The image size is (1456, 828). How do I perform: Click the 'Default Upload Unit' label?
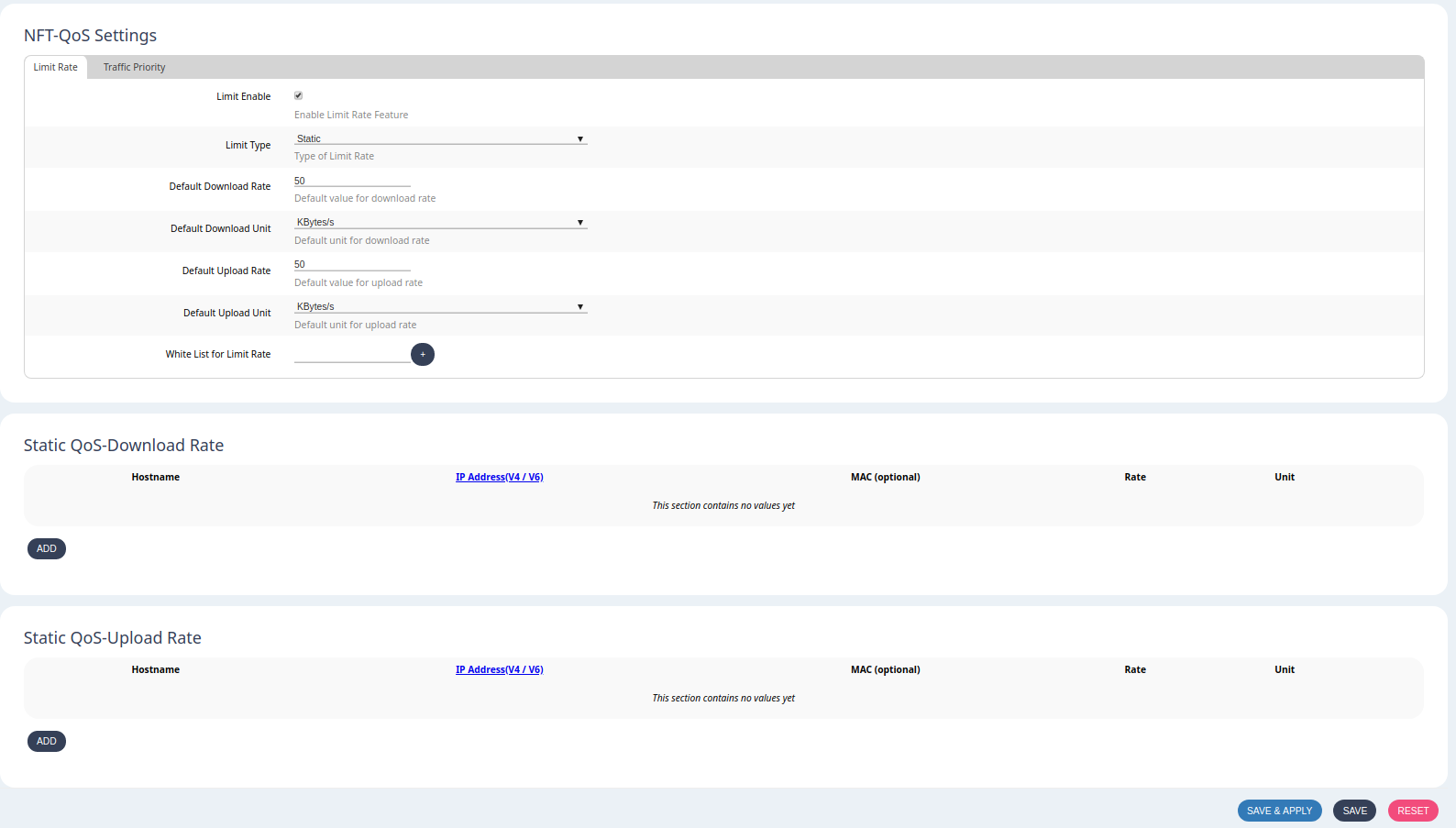227,313
